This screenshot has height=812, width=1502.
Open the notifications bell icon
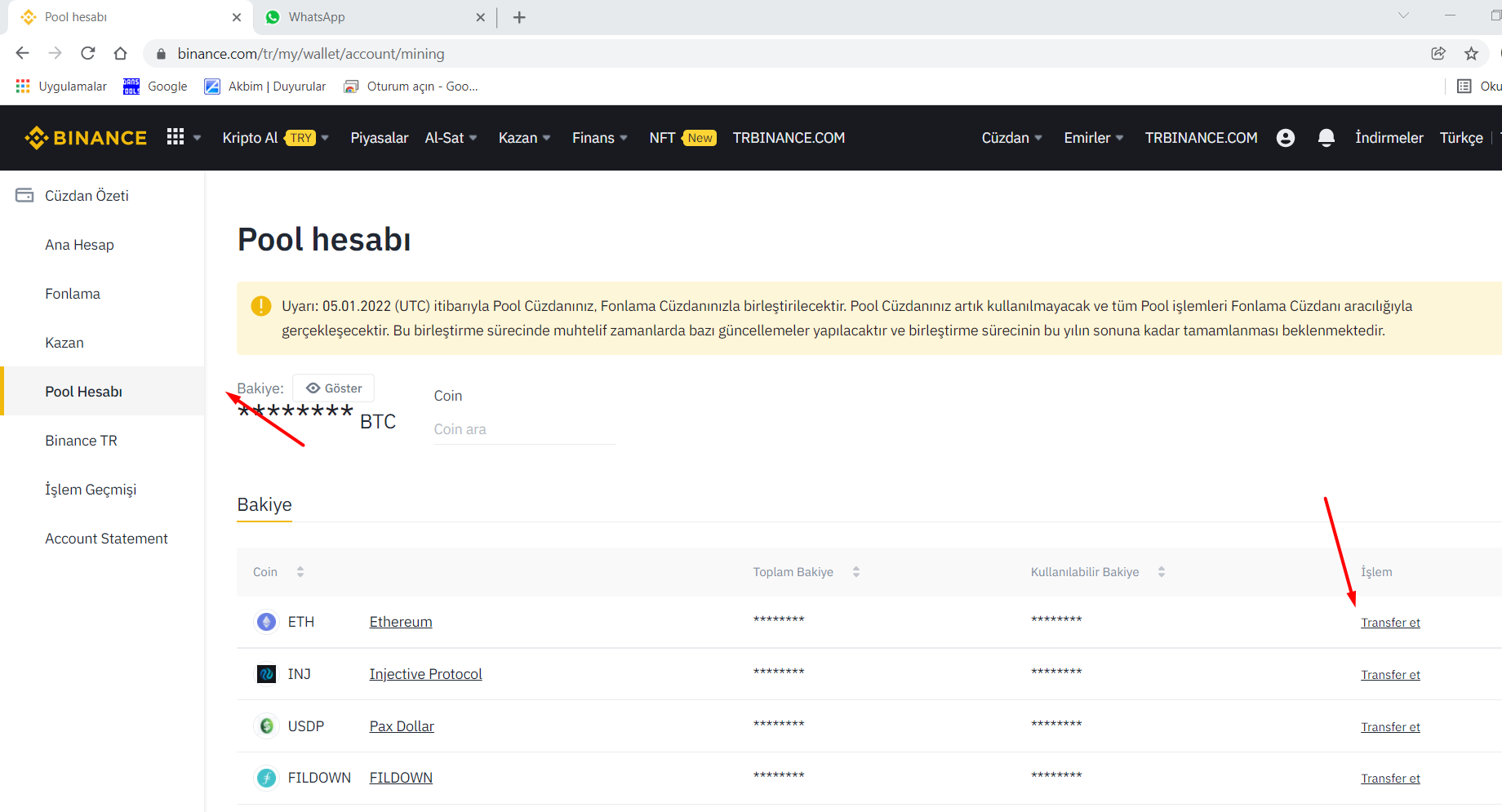coord(1326,138)
